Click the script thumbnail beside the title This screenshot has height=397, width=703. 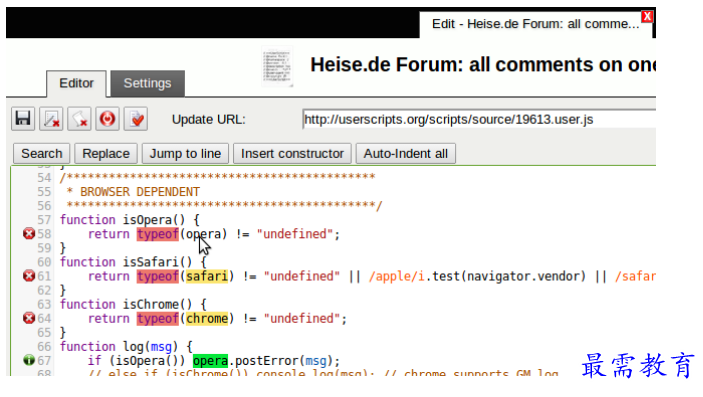(278, 66)
